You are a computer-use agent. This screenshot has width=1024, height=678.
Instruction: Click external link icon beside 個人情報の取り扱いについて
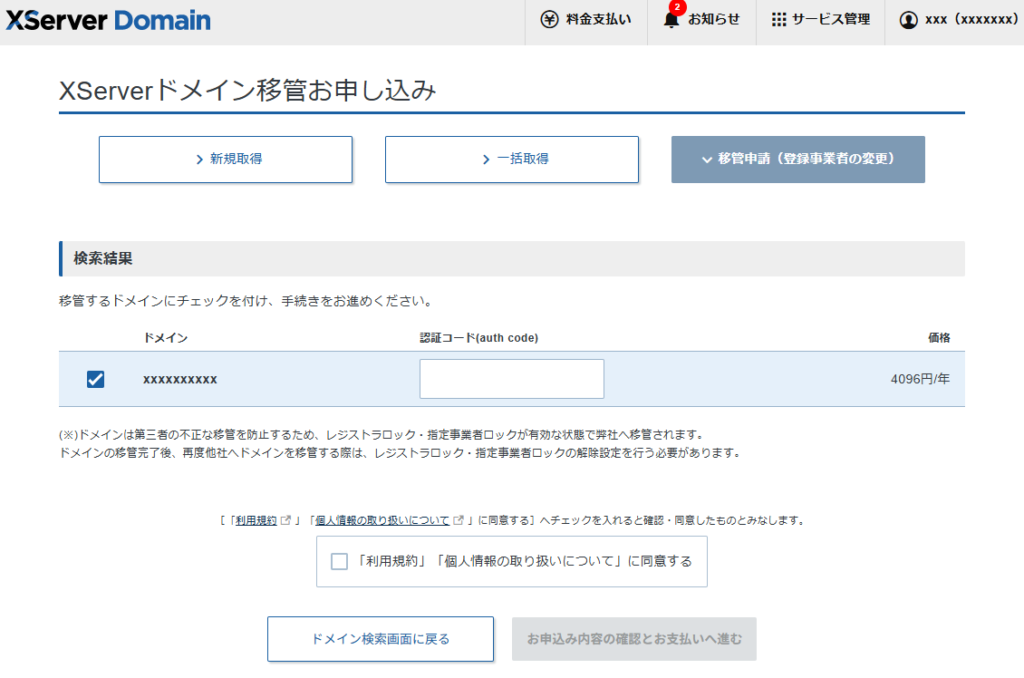tap(459, 520)
